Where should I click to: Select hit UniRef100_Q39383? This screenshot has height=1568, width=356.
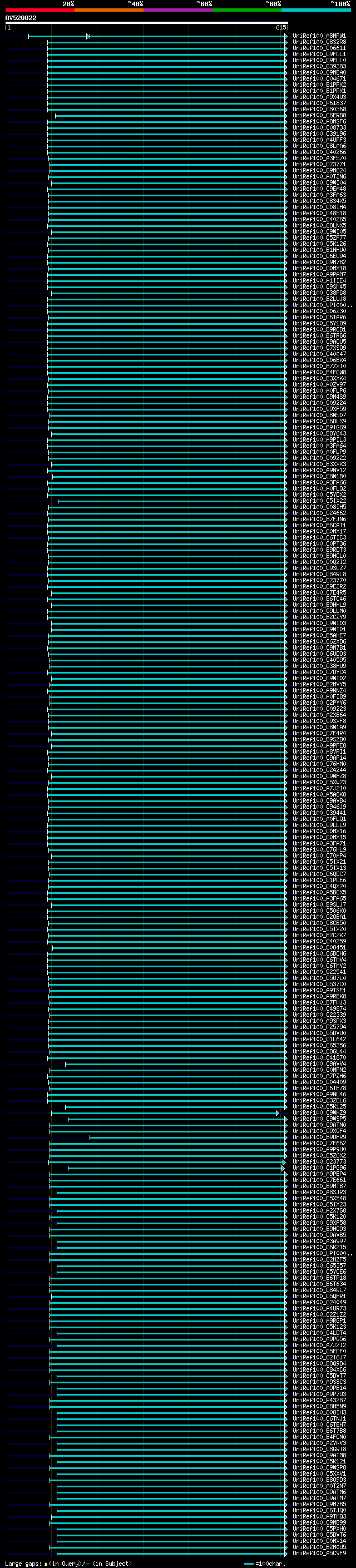319,67
